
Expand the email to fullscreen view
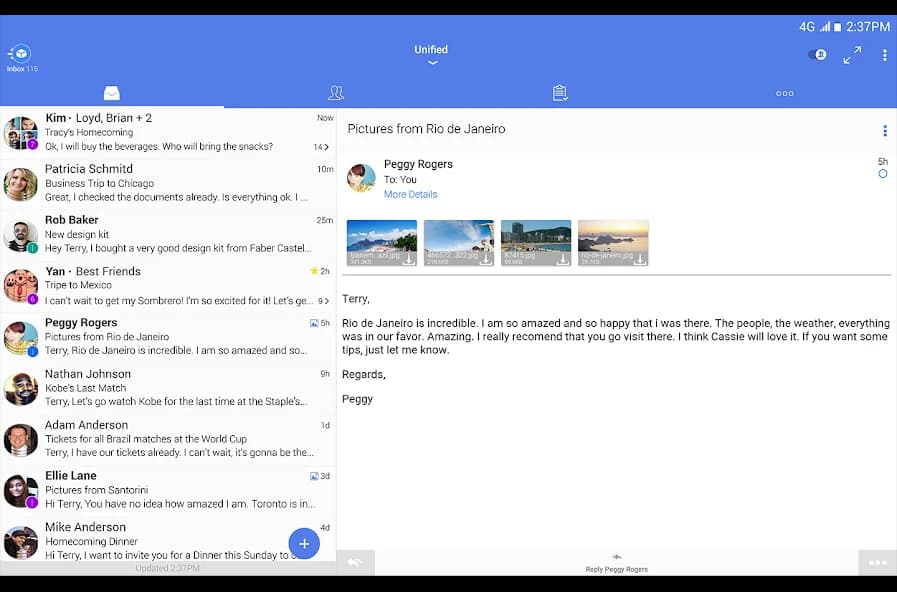click(x=852, y=55)
